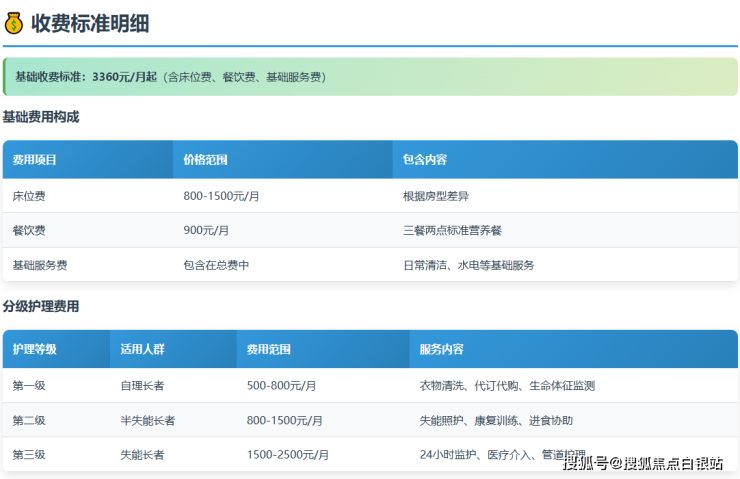Click the 护理等级 column header
The height and width of the screenshot is (479, 740).
pos(35,350)
